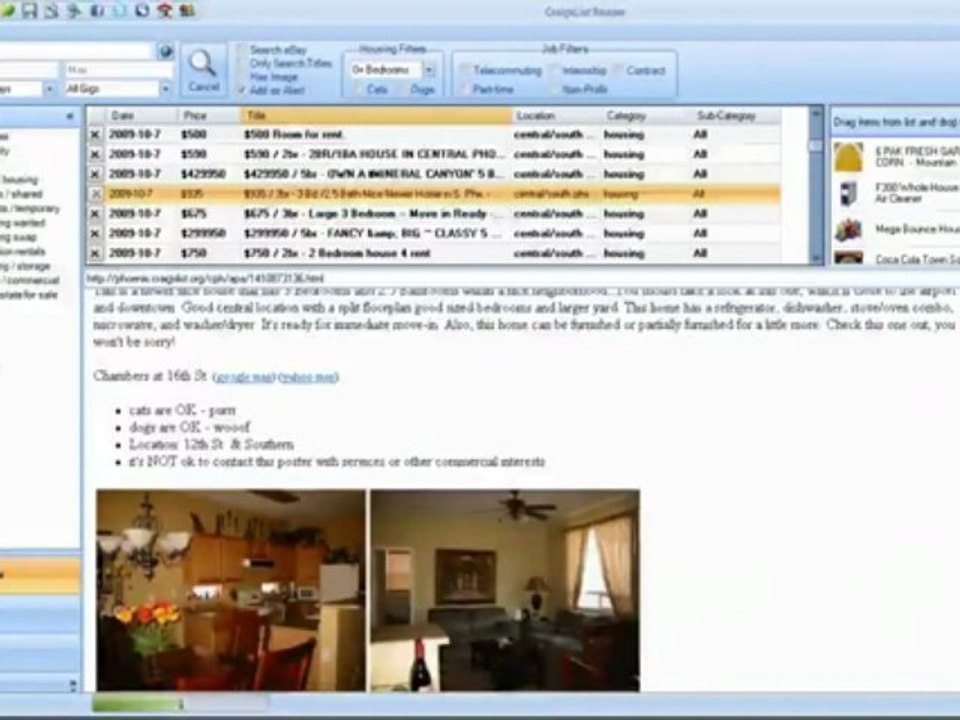960x720 pixels.
Task: Open the kitchen photo in the listing
Action: tap(231, 590)
